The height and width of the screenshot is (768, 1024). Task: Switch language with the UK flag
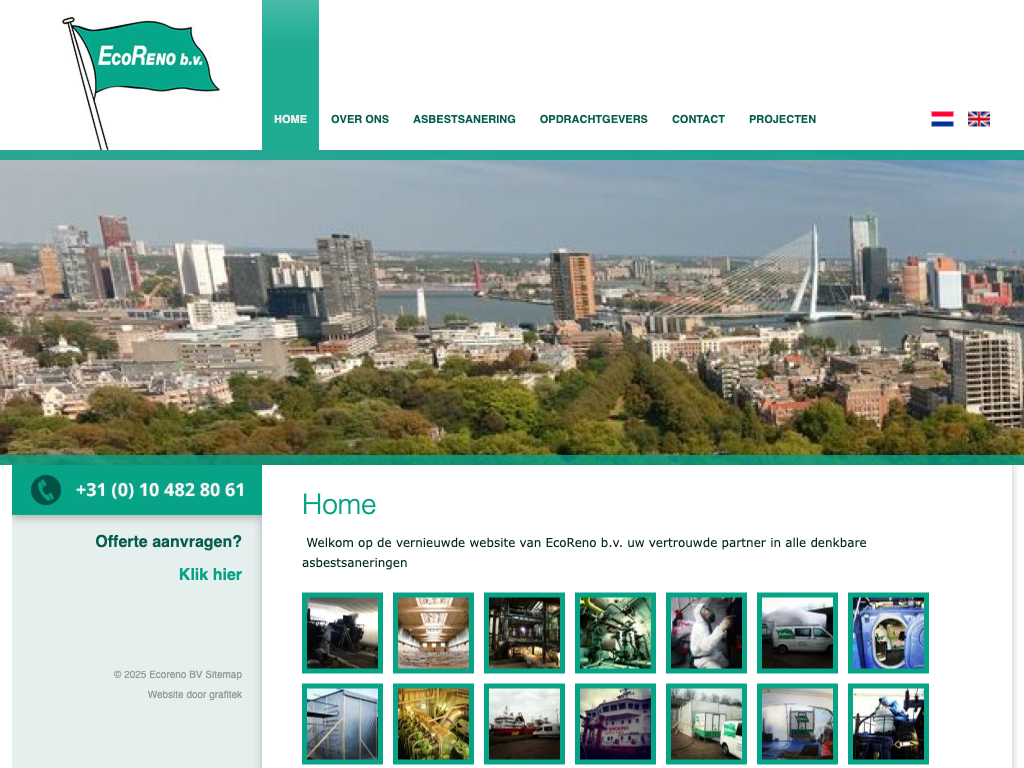978,119
